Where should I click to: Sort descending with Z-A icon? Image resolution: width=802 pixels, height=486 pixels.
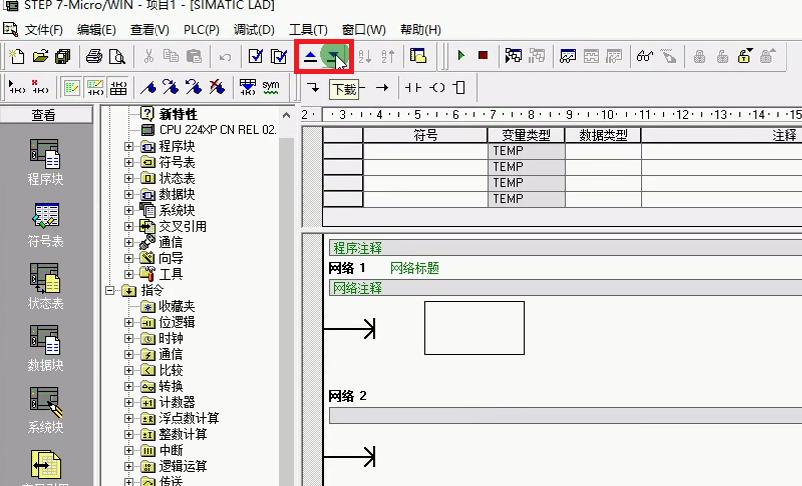[388, 56]
